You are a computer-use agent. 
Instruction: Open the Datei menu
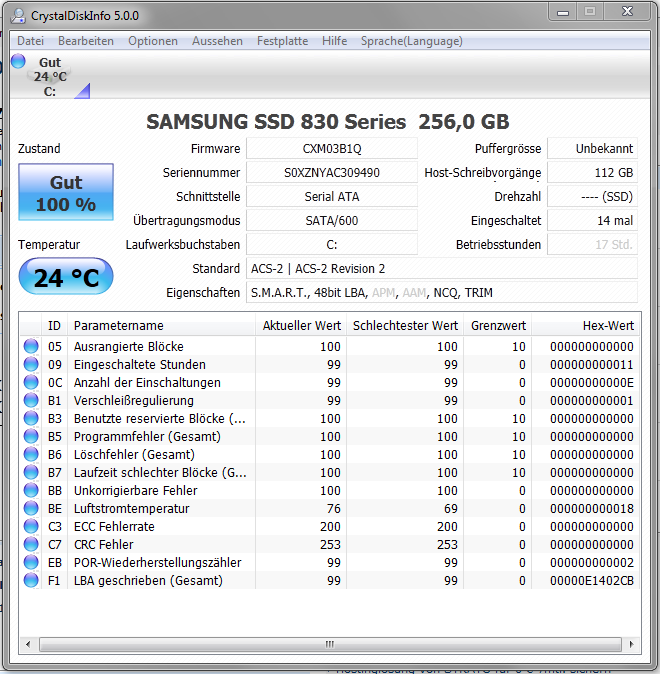[x=31, y=41]
